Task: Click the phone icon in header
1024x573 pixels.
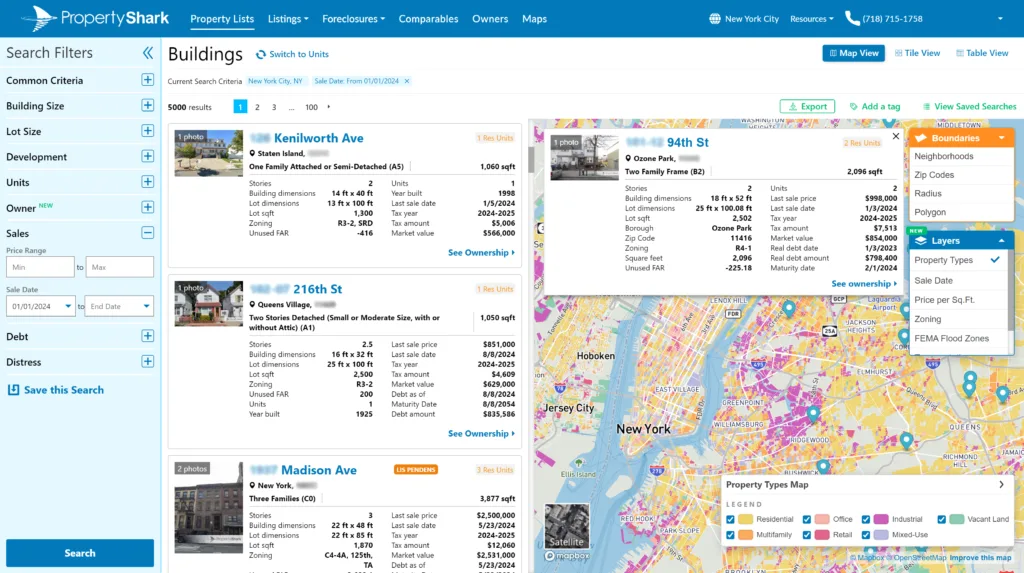Action: click(x=852, y=18)
